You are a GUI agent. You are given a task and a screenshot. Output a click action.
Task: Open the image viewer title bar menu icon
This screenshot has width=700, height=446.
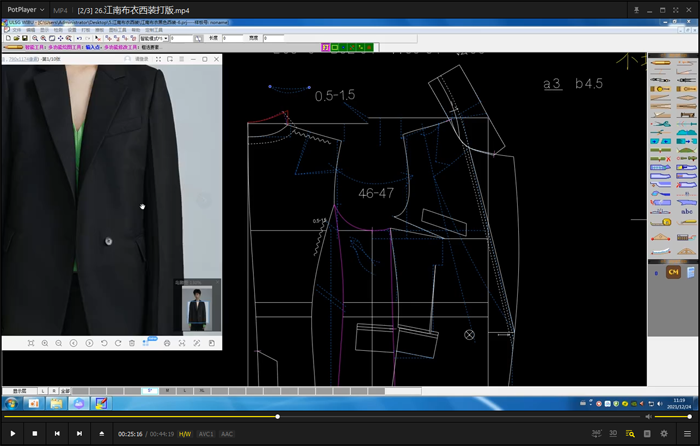(182, 59)
